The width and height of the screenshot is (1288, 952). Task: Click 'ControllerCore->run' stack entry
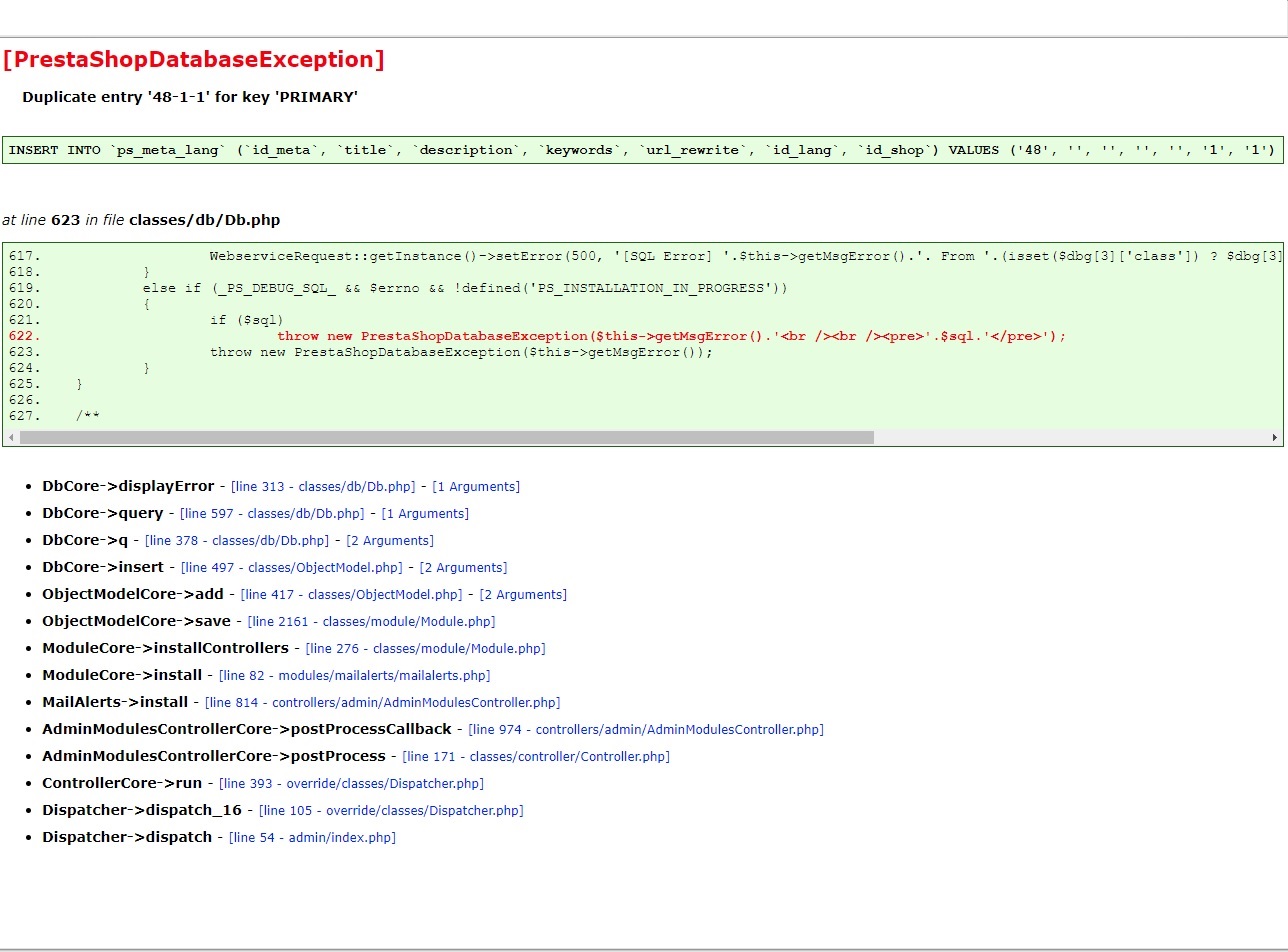122,783
